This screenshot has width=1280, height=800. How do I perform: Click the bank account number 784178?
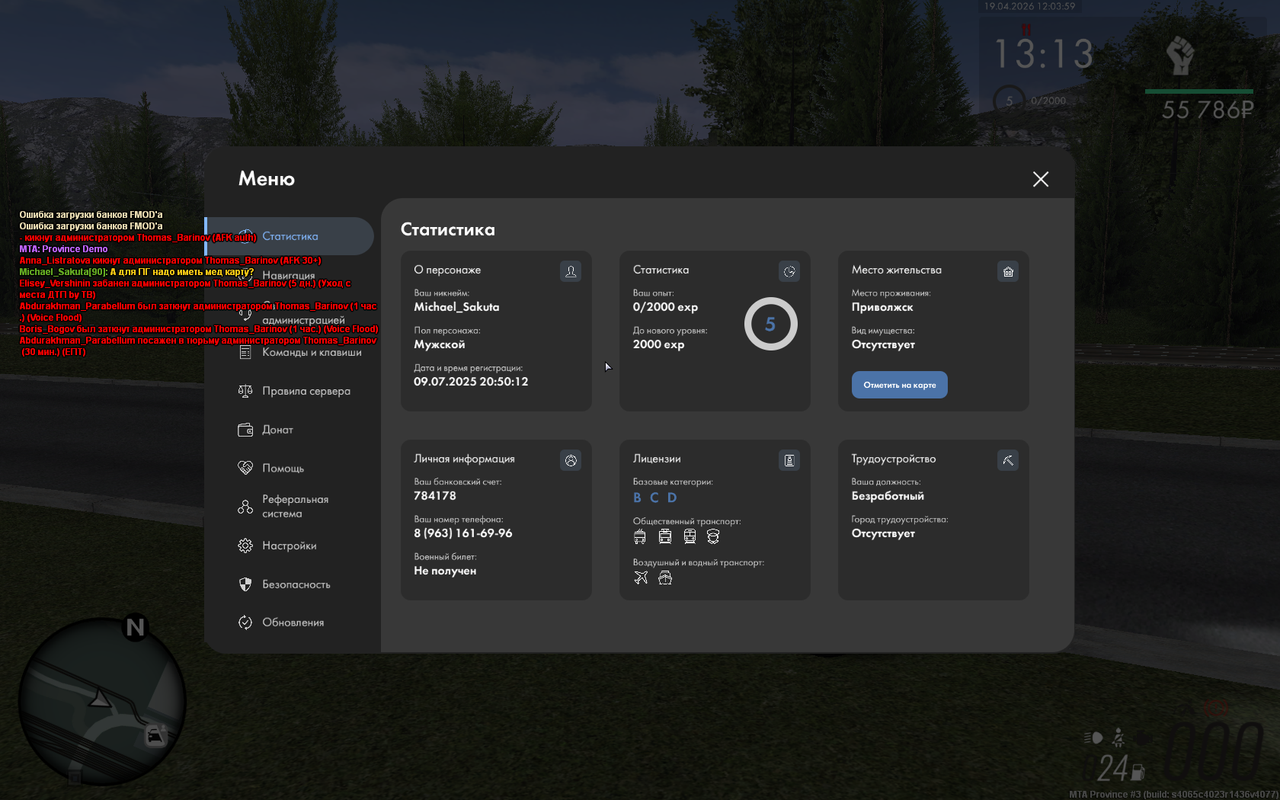[435, 496]
